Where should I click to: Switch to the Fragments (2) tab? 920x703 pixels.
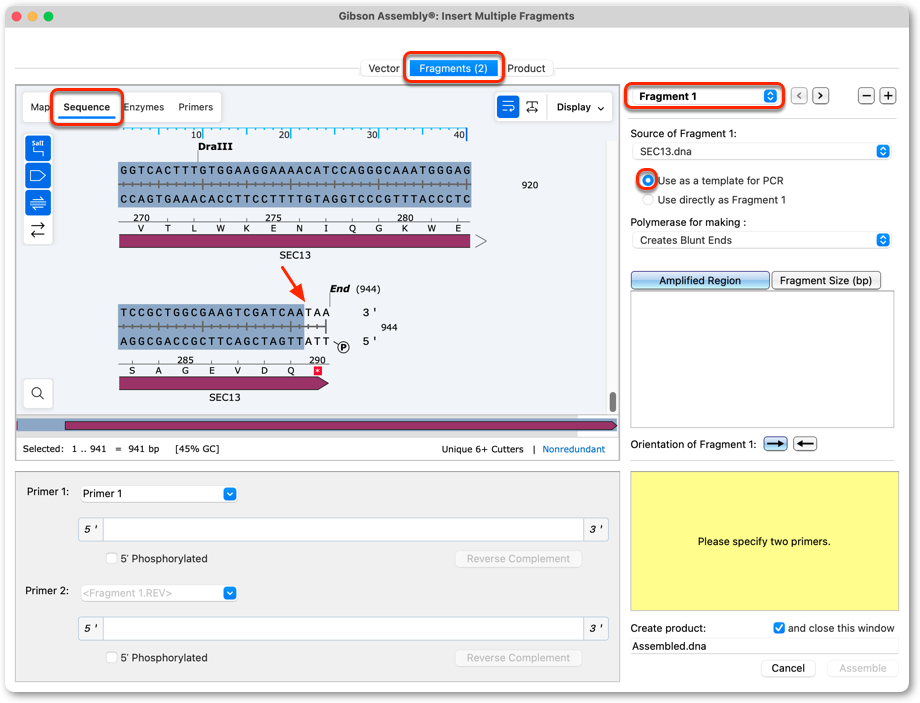pyautogui.click(x=453, y=68)
